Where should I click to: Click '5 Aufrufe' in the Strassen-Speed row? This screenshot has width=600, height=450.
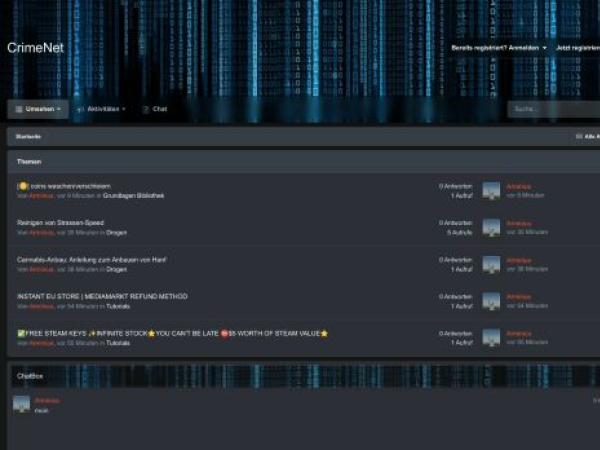pyautogui.click(x=459, y=232)
